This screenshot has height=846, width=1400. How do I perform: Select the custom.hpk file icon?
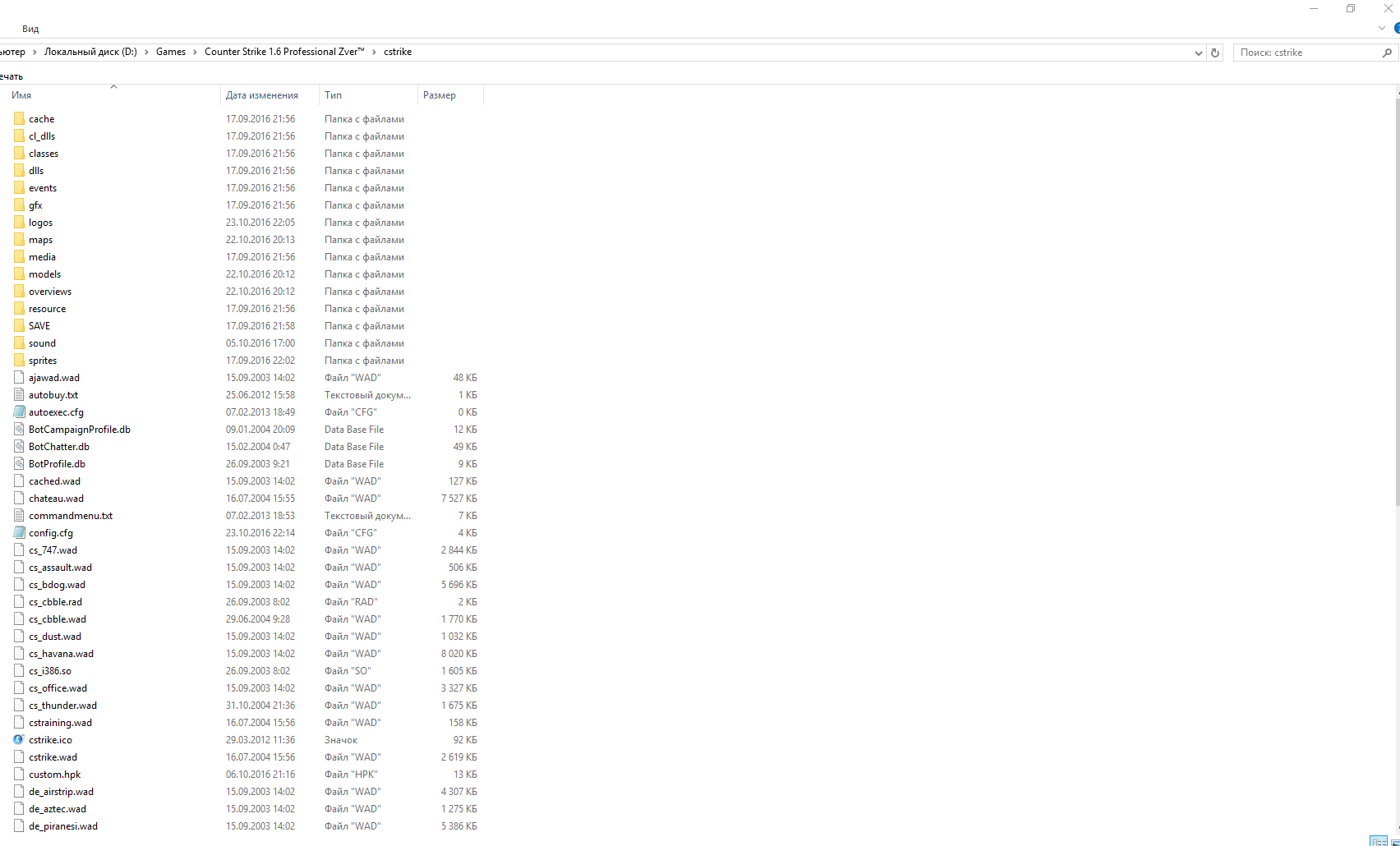point(19,775)
